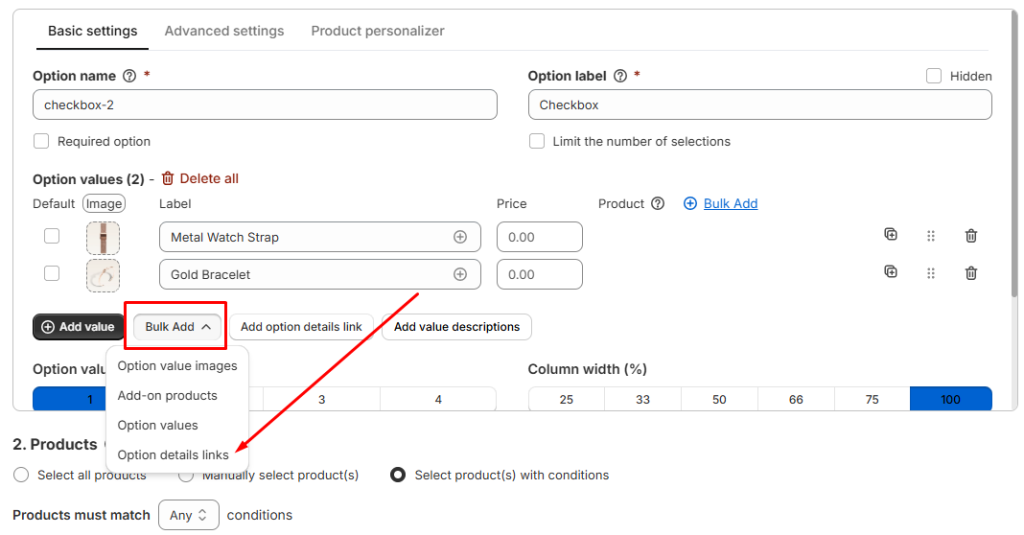Image resolution: width=1024 pixels, height=535 pixels.
Task: Click Delete all option values link
Action: tap(200, 179)
